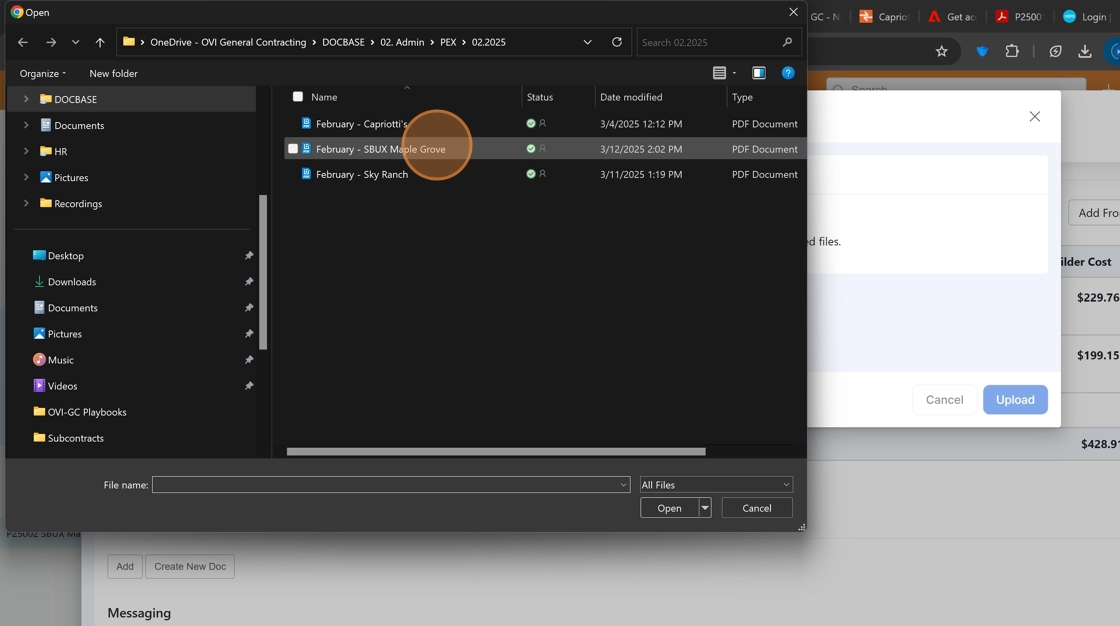Screen dimensions: 1120x626
Task: Click the Open button
Action: (669, 508)
